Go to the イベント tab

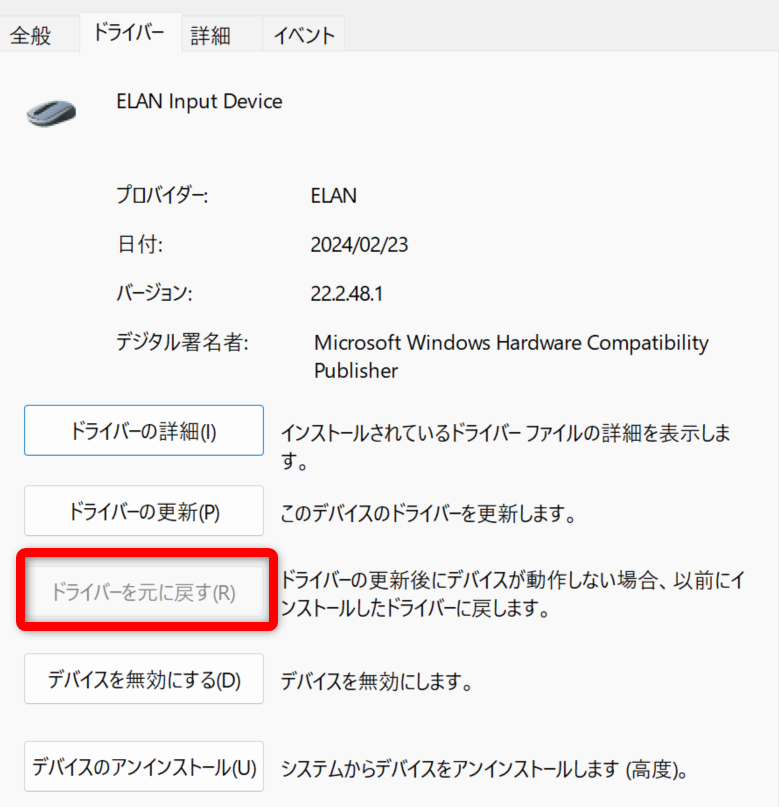pyautogui.click(x=304, y=36)
